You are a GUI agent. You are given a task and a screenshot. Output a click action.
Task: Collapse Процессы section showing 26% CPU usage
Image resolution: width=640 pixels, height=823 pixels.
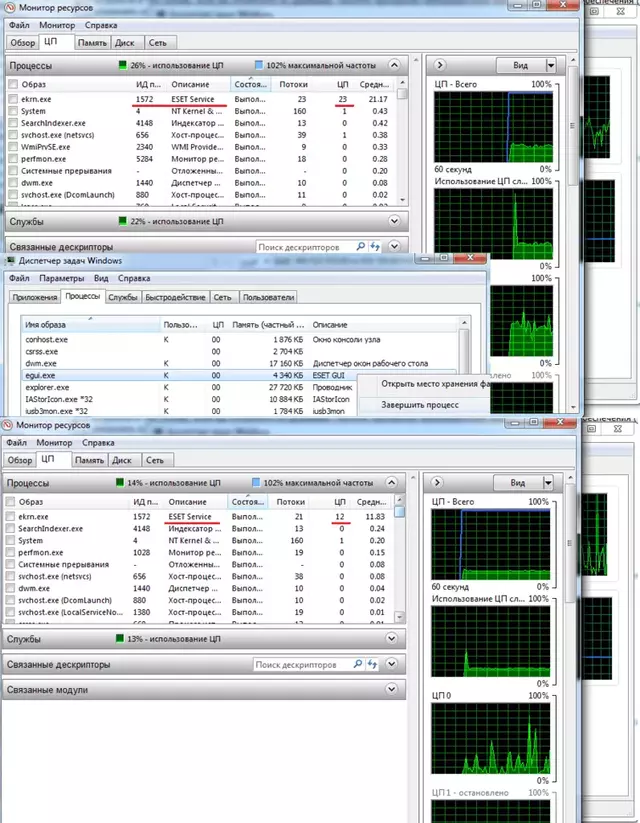coord(394,65)
